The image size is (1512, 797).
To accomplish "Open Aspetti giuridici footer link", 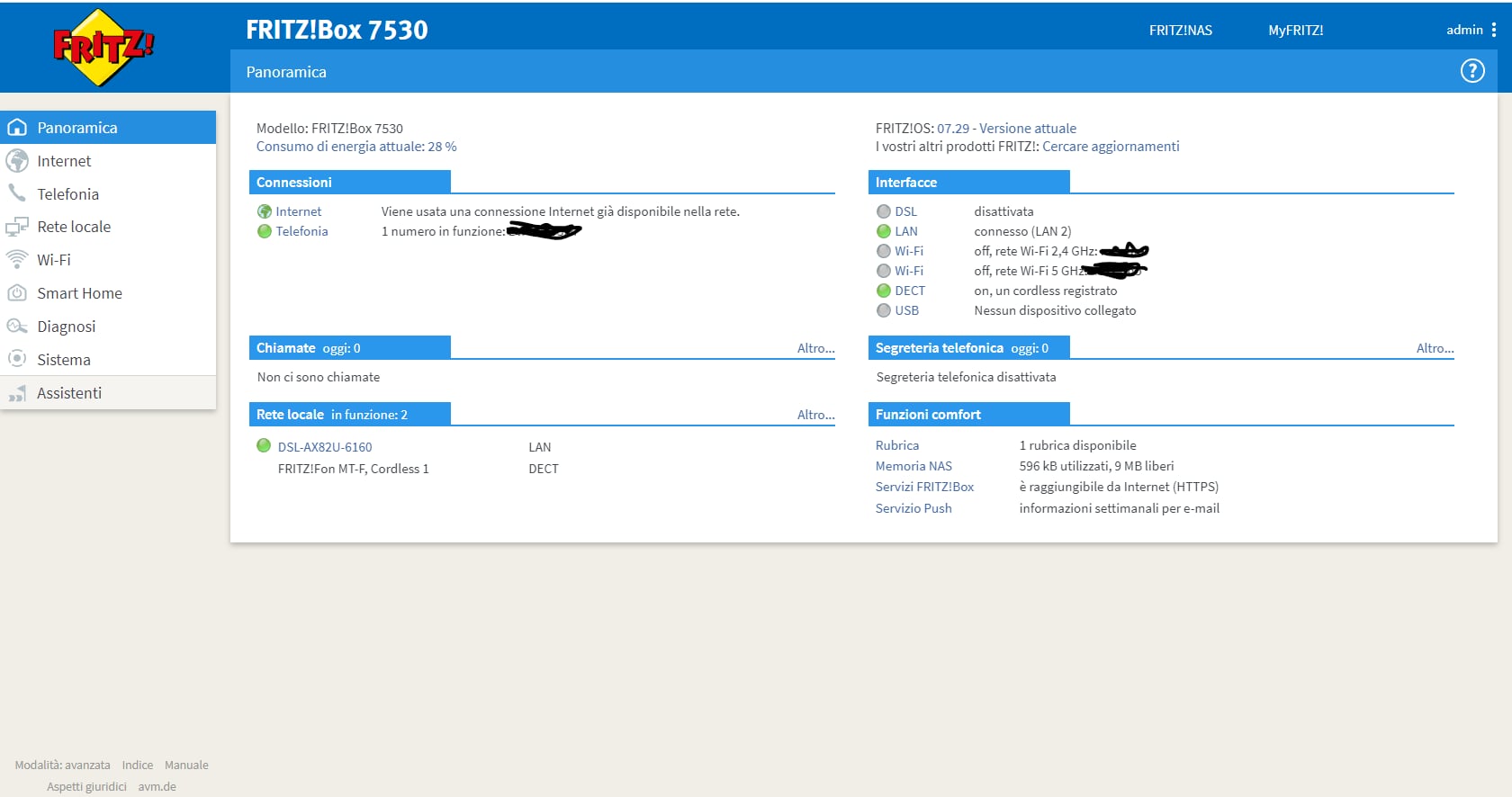I will click(86, 787).
